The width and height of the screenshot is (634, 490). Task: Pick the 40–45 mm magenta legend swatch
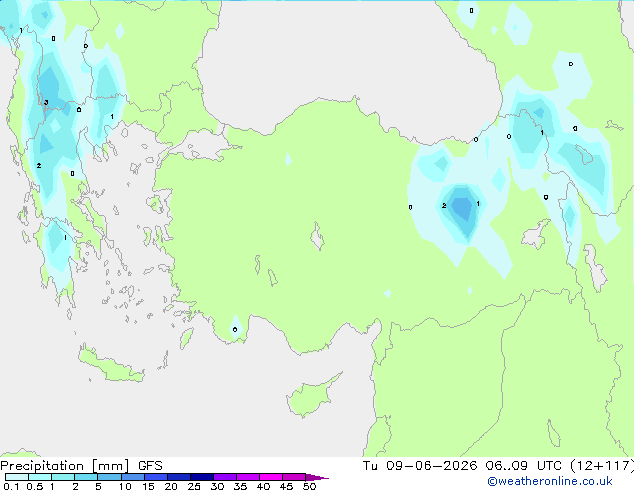(x=271, y=477)
